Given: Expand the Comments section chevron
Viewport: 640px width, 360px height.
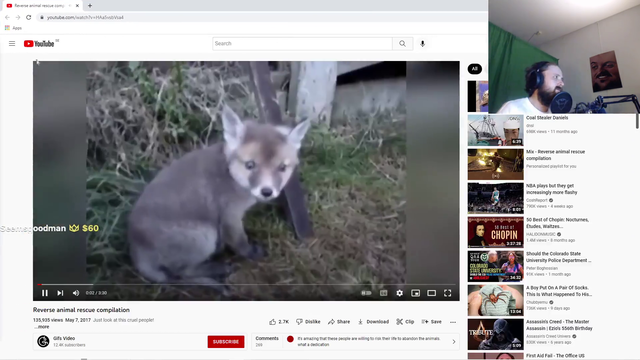Looking at the screenshot, I should point(453,342).
